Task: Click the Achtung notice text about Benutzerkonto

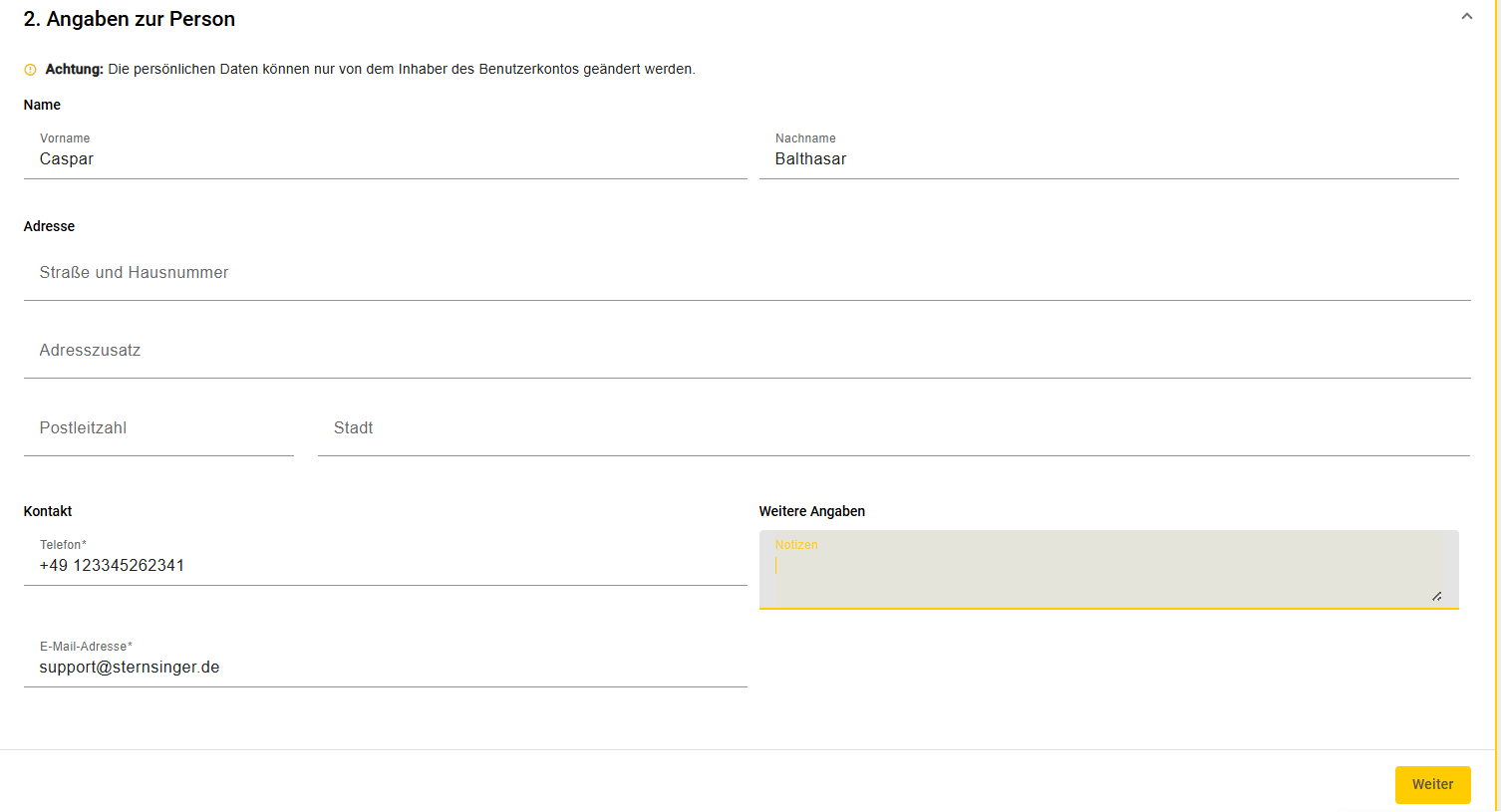Action: (x=370, y=70)
